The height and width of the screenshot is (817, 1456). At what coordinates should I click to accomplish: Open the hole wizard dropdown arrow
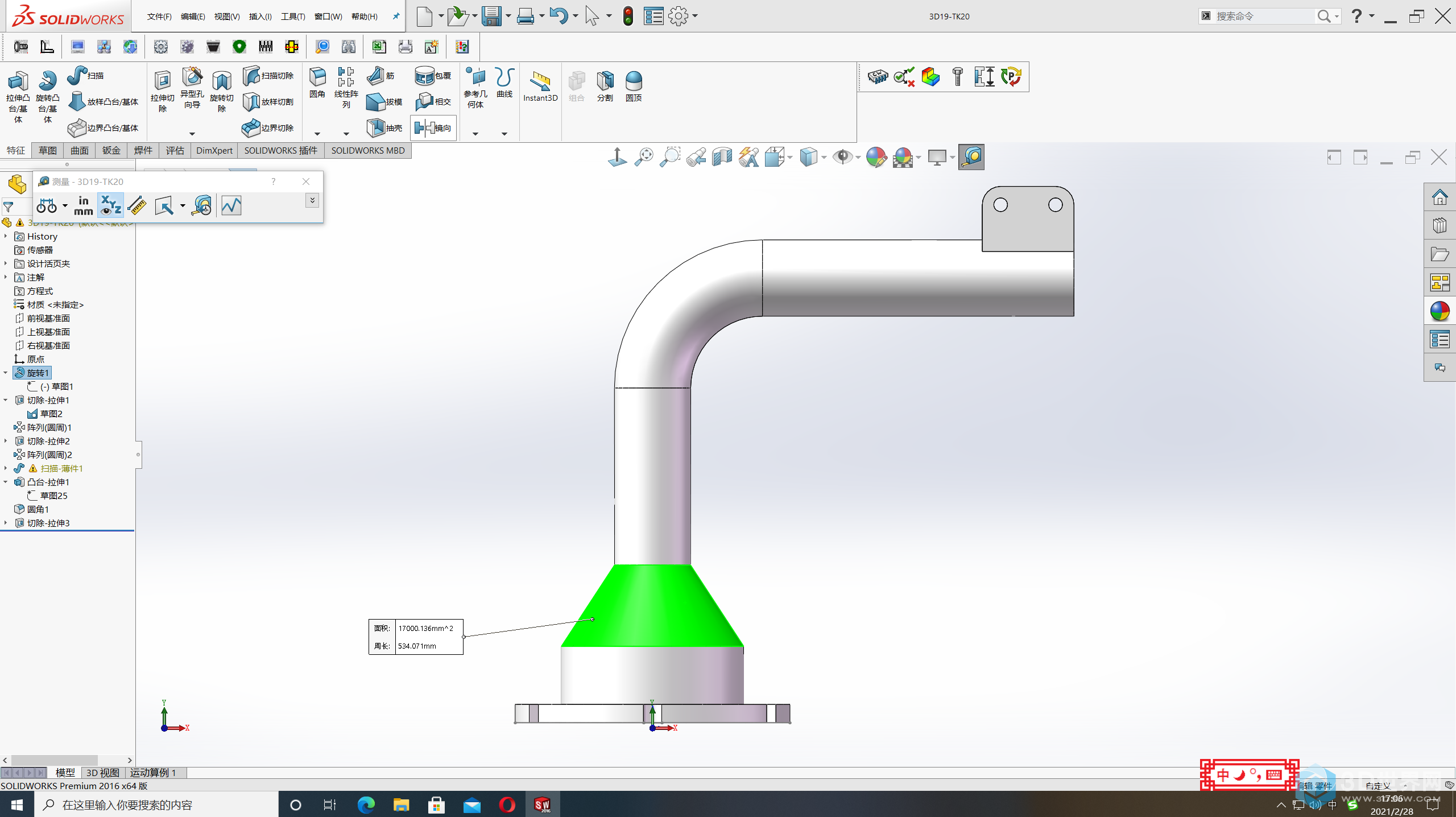pyautogui.click(x=192, y=134)
